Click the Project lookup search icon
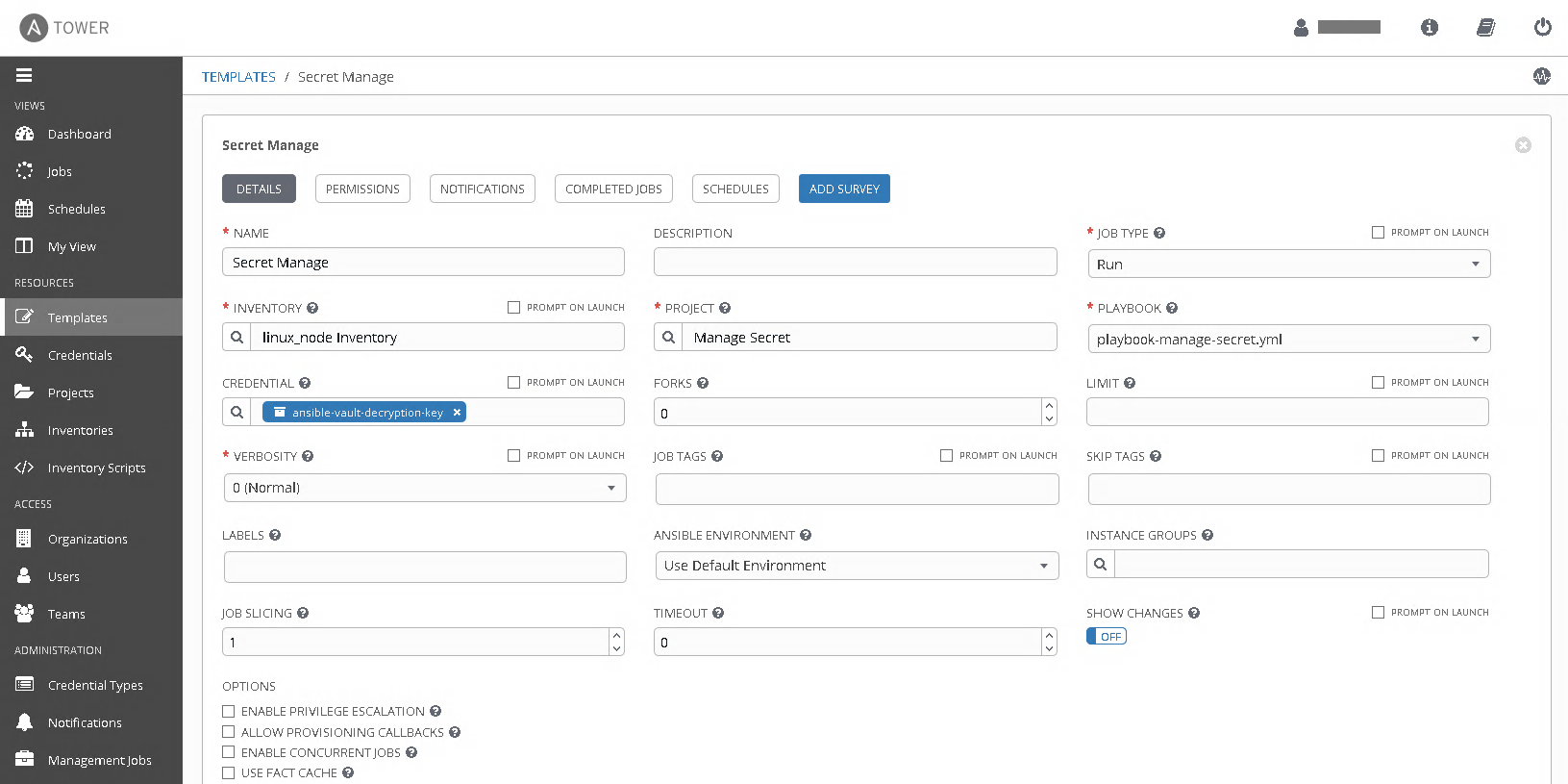Image resolution: width=1568 pixels, height=784 pixels. (x=668, y=338)
